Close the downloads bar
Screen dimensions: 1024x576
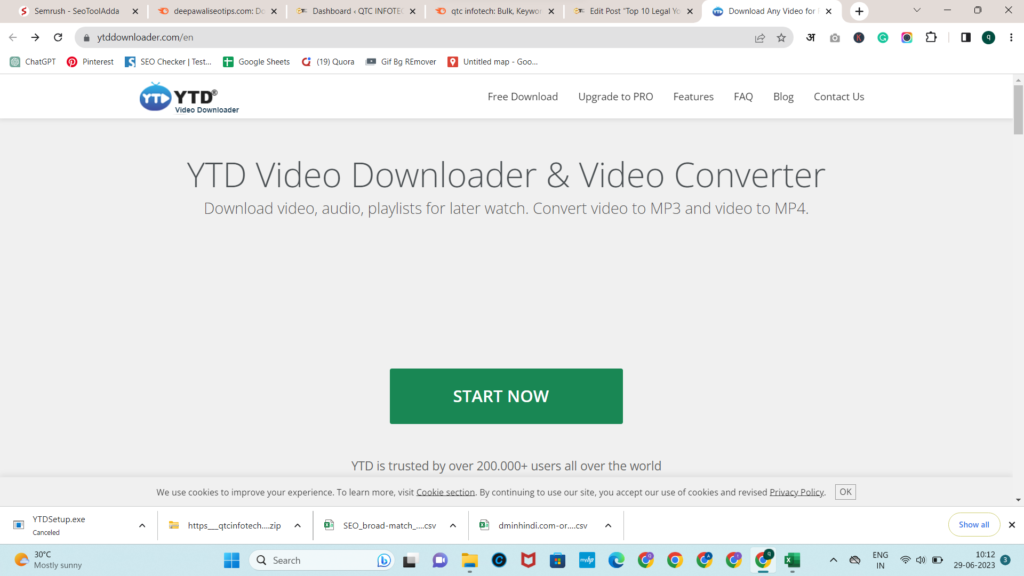(x=1012, y=524)
